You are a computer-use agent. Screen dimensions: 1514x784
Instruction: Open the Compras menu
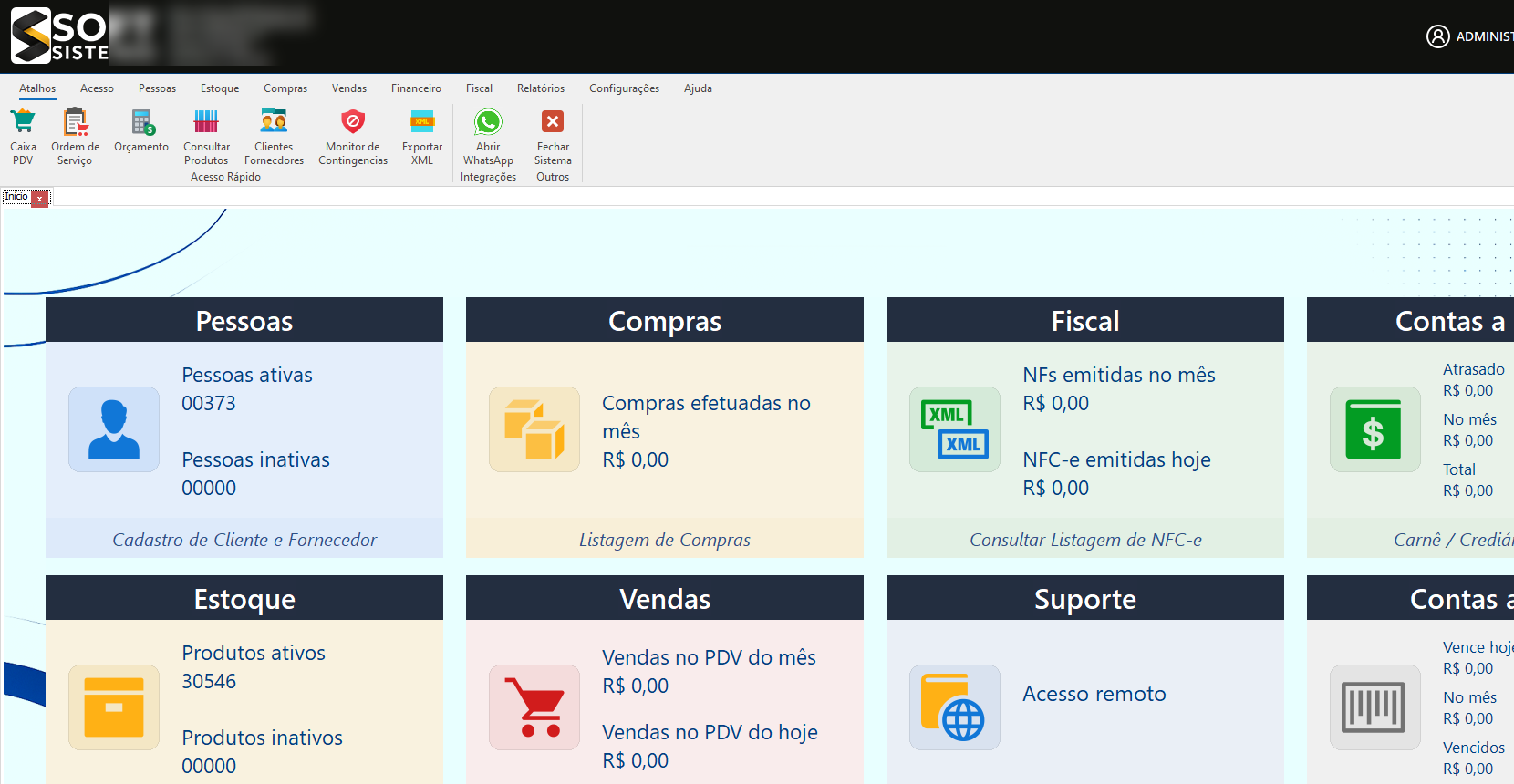(x=285, y=88)
